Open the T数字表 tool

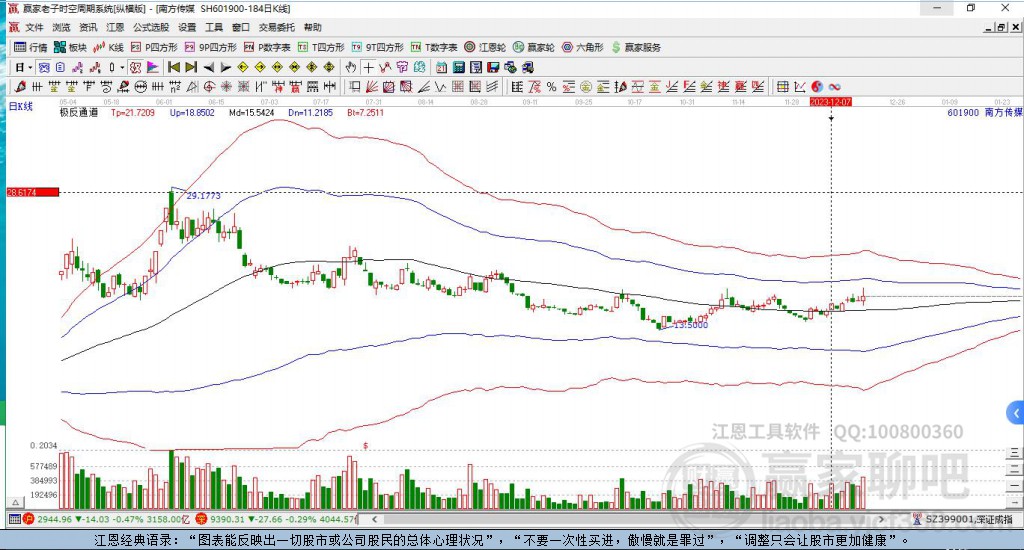click(x=434, y=47)
